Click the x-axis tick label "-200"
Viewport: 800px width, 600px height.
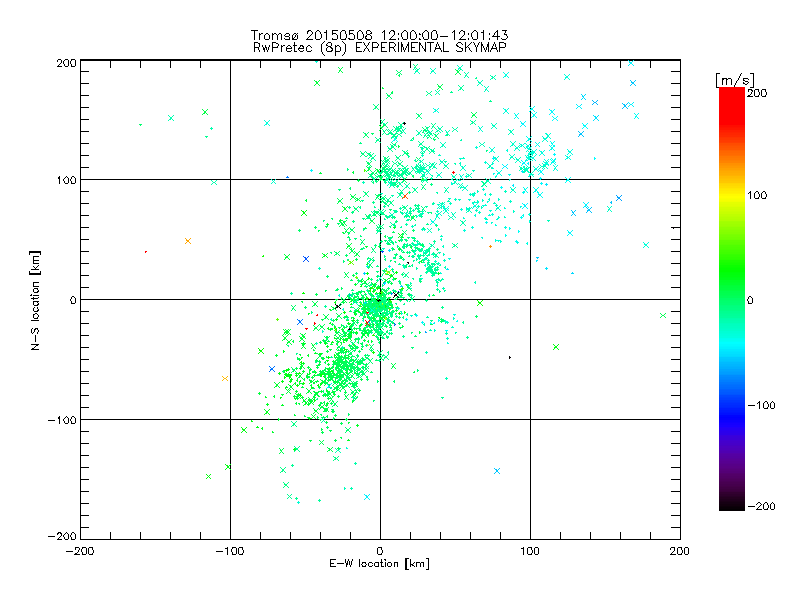tap(80, 551)
